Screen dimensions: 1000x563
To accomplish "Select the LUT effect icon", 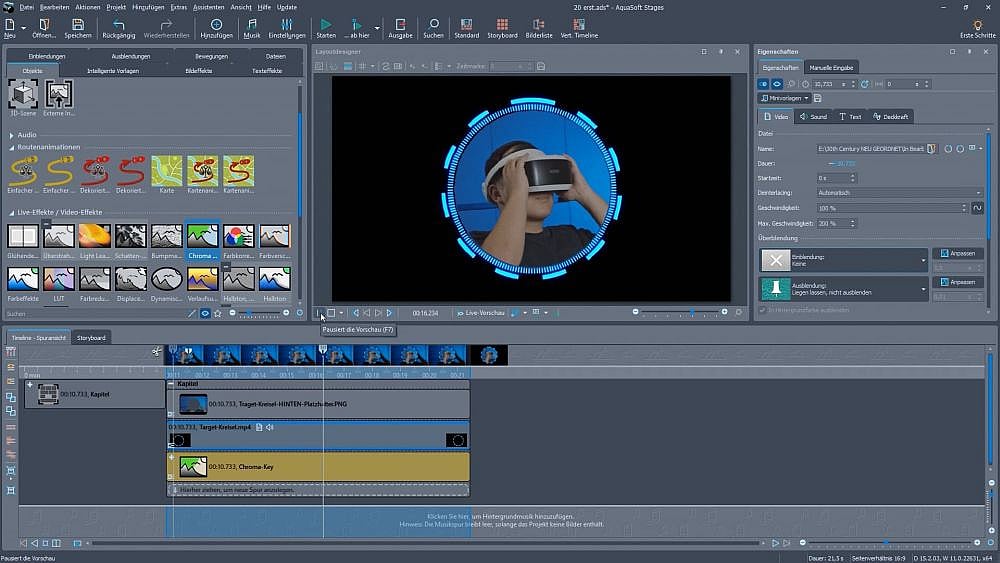I will tap(59, 279).
